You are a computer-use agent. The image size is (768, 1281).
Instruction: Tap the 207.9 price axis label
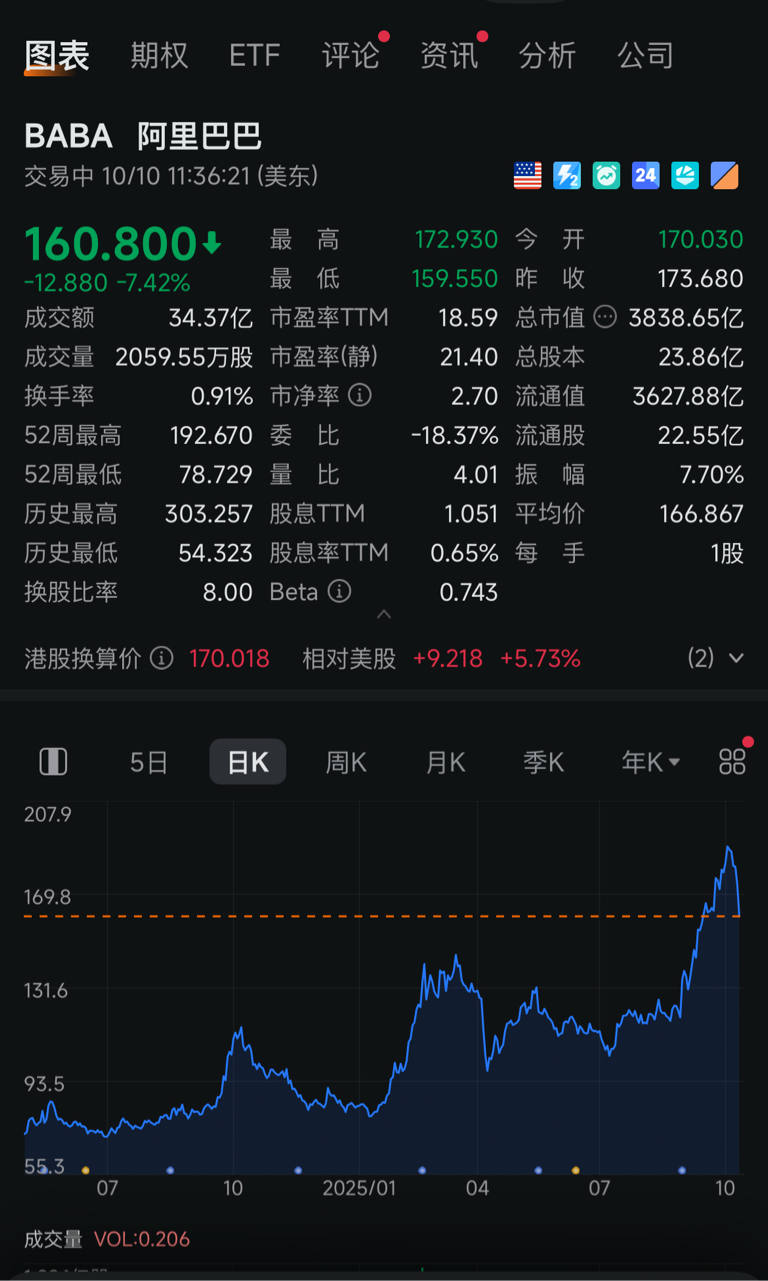coord(48,814)
